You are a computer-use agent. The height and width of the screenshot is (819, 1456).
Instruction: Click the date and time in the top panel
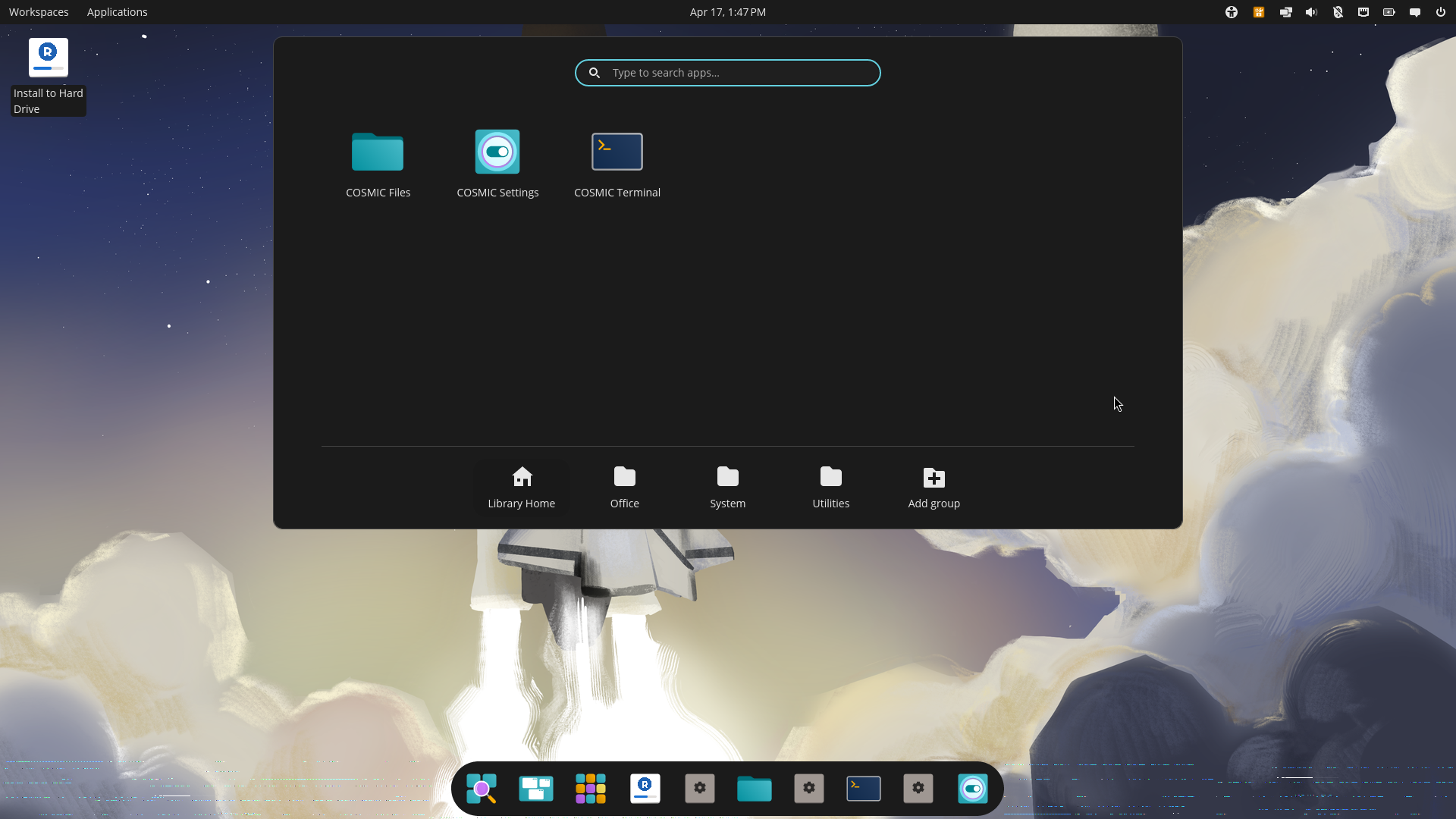pos(728,12)
